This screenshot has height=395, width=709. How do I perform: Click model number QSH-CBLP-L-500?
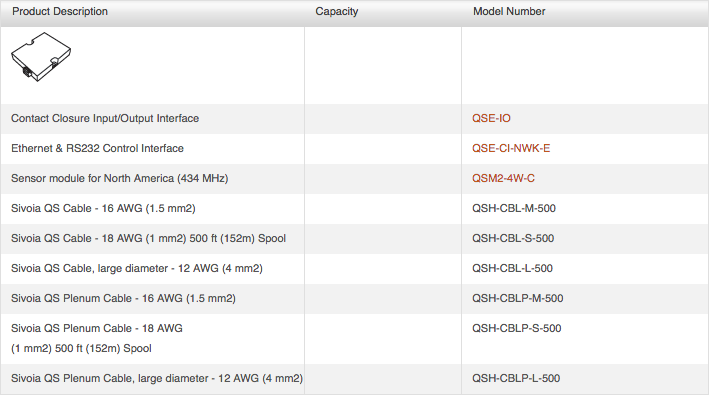pos(516,378)
